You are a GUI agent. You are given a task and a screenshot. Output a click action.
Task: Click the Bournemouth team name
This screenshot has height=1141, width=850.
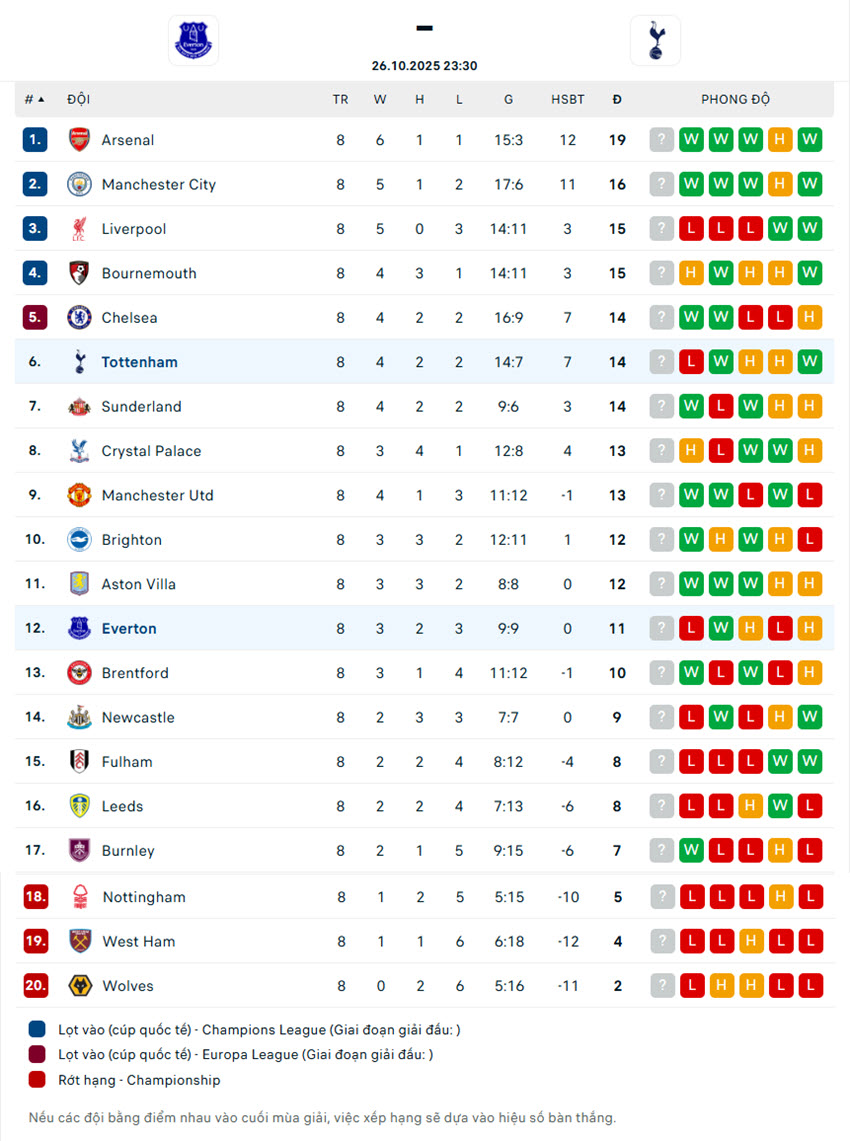149,273
